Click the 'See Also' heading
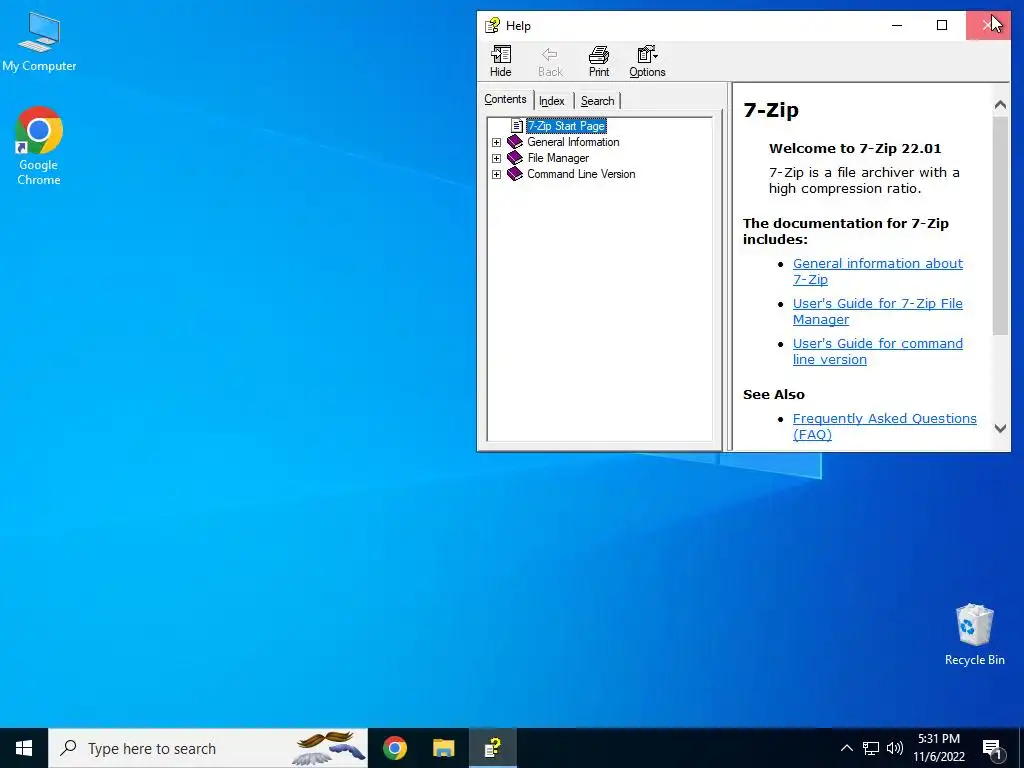Viewport: 1024px width, 768px height. coord(774,394)
